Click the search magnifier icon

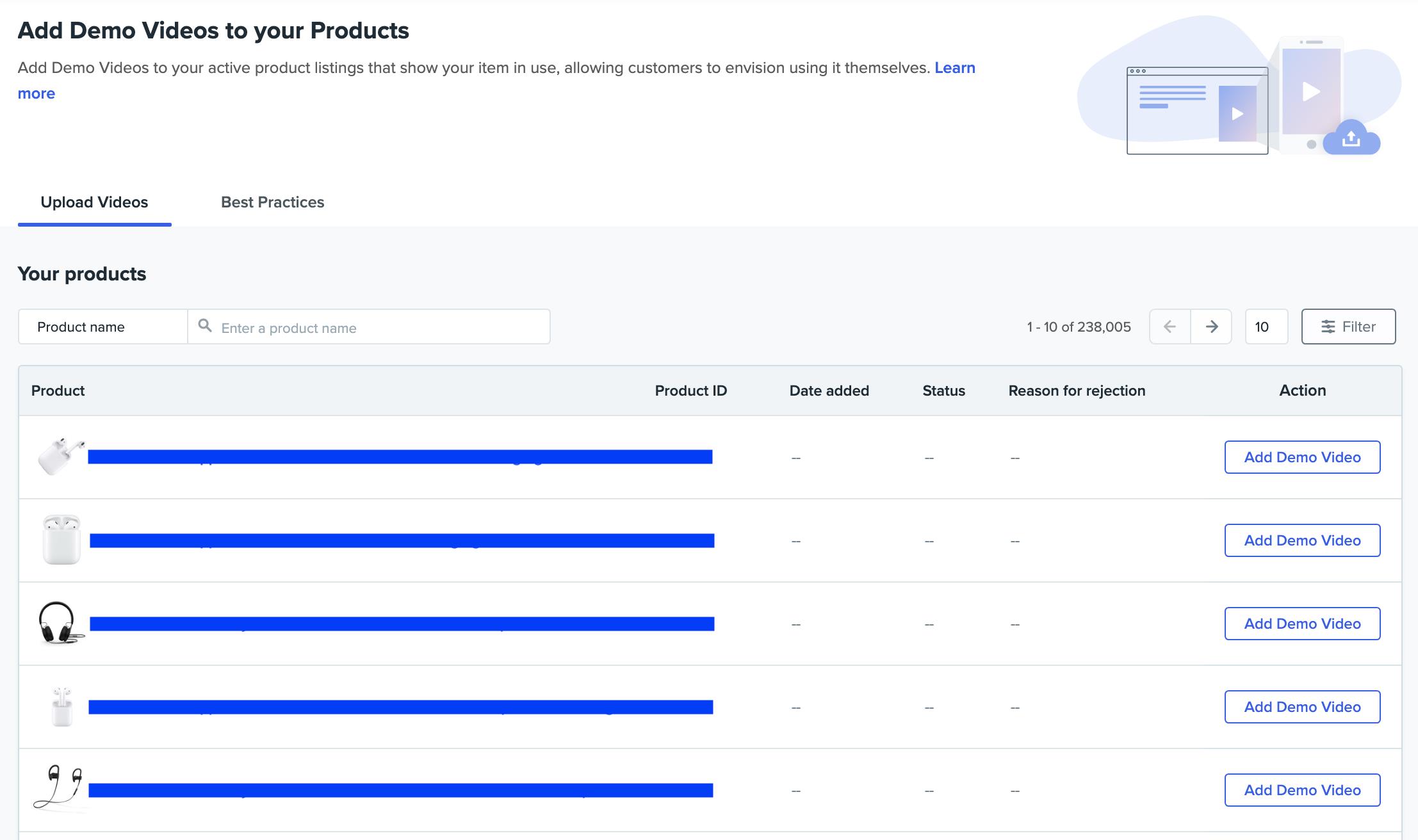pos(205,326)
